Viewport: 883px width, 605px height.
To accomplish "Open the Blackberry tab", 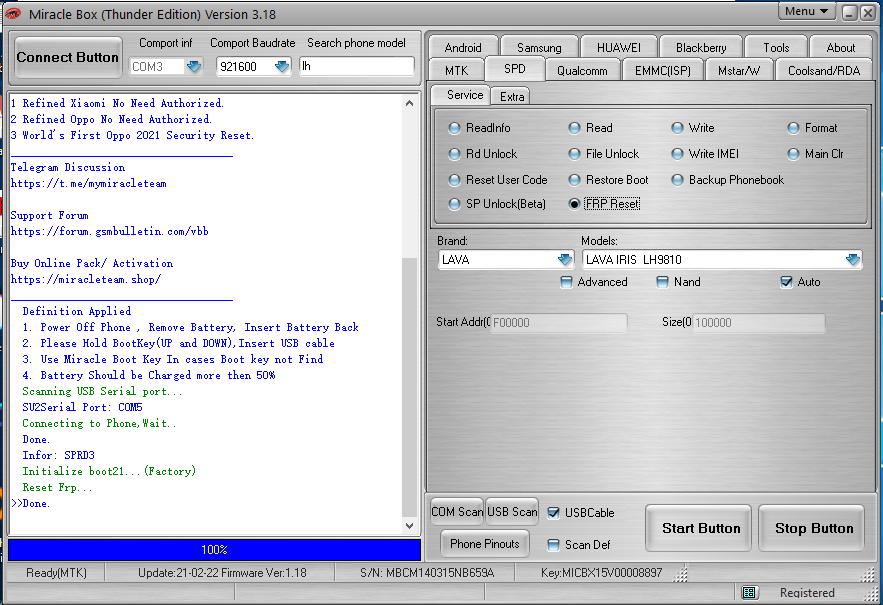I will point(701,47).
